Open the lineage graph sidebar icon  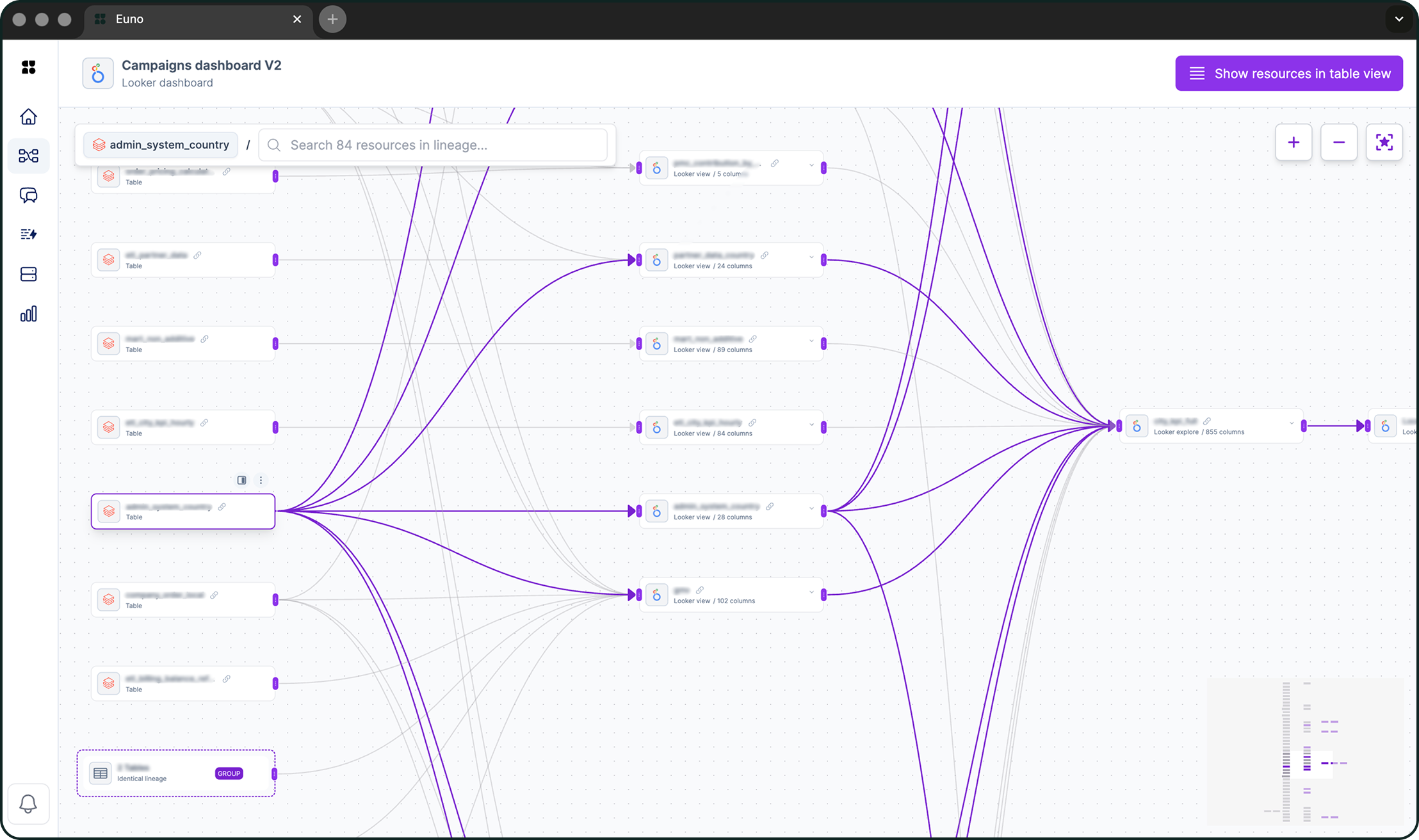[x=28, y=156]
